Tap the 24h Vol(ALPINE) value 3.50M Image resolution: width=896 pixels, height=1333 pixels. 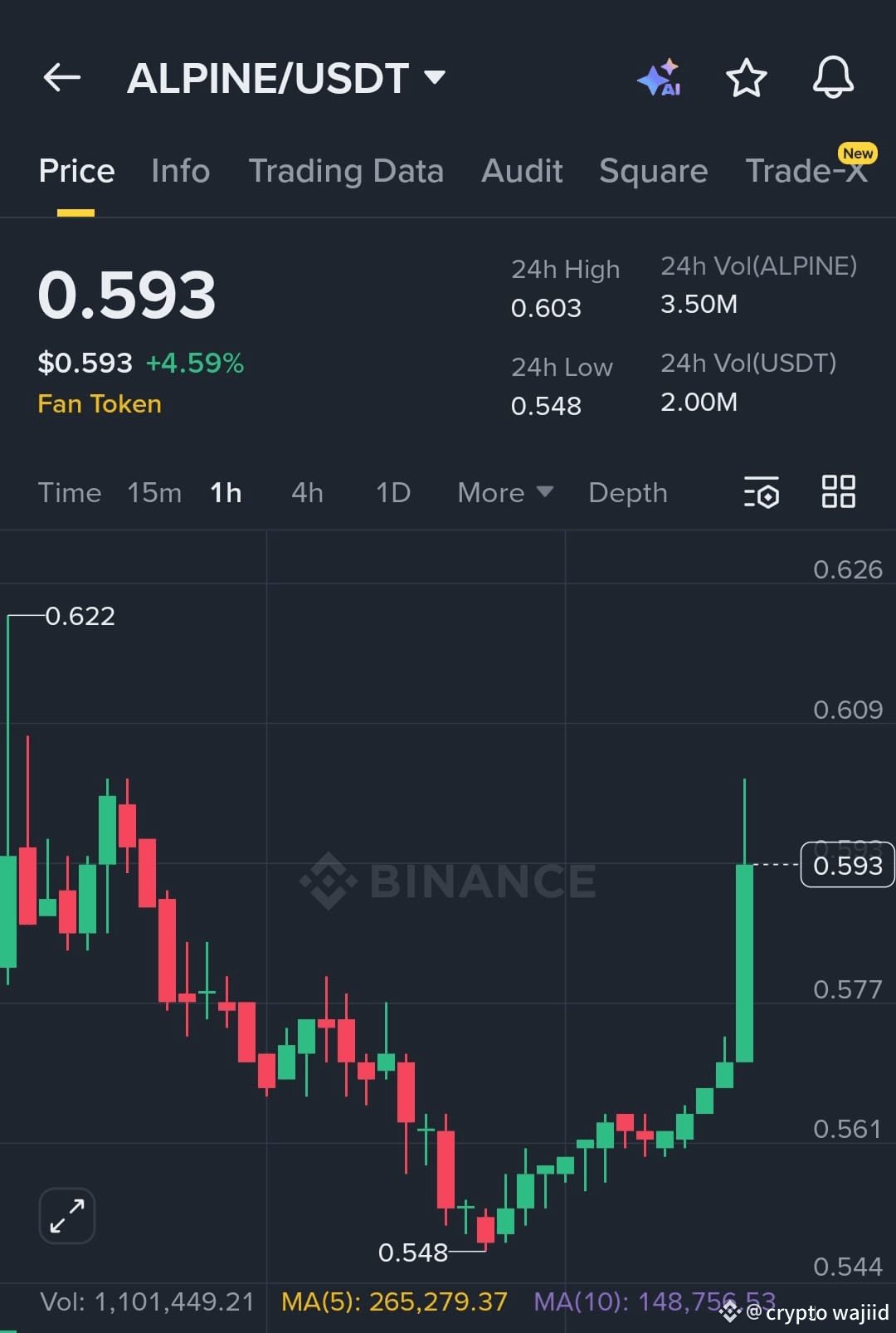tap(699, 305)
